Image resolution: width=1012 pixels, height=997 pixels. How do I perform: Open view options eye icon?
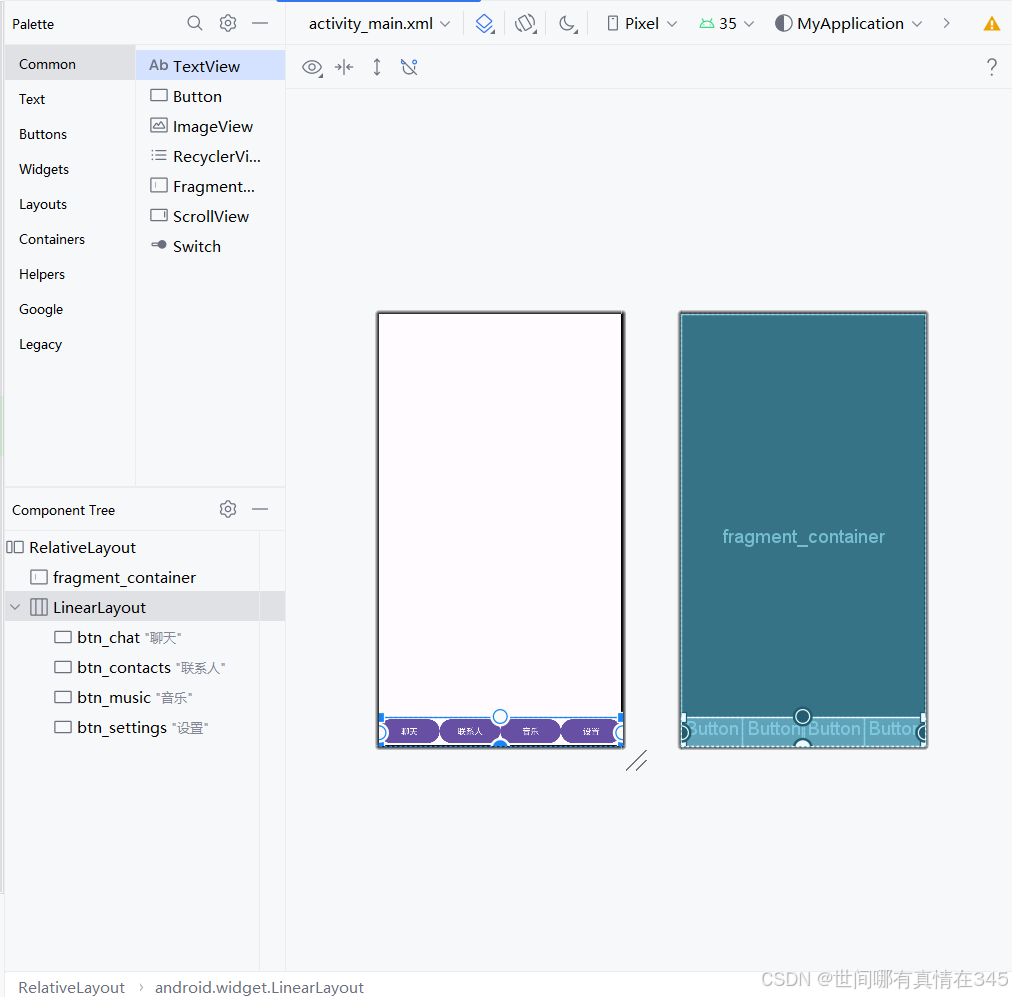pos(312,67)
